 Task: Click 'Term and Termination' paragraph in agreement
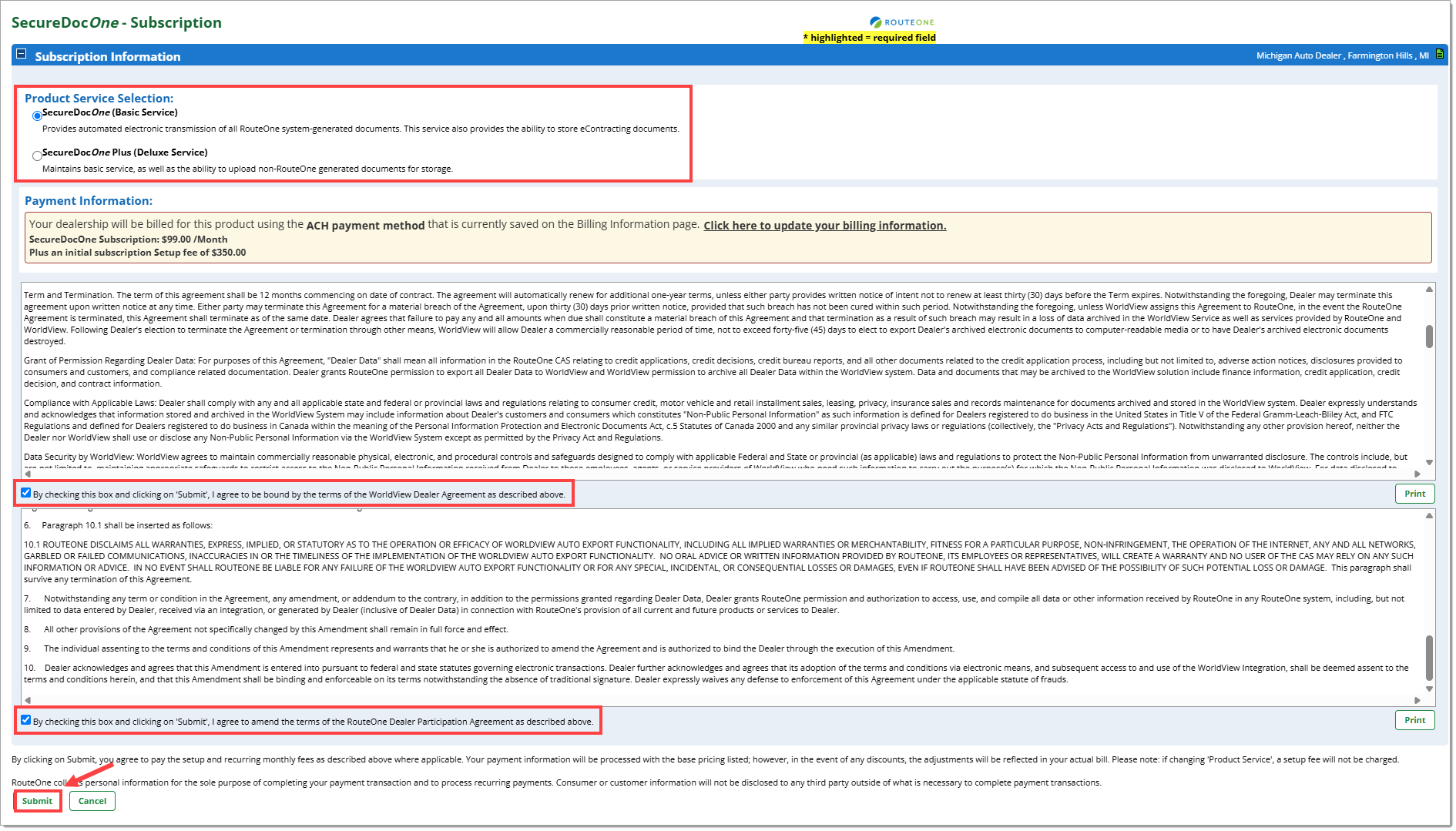pyautogui.click(x=713, y=318)
